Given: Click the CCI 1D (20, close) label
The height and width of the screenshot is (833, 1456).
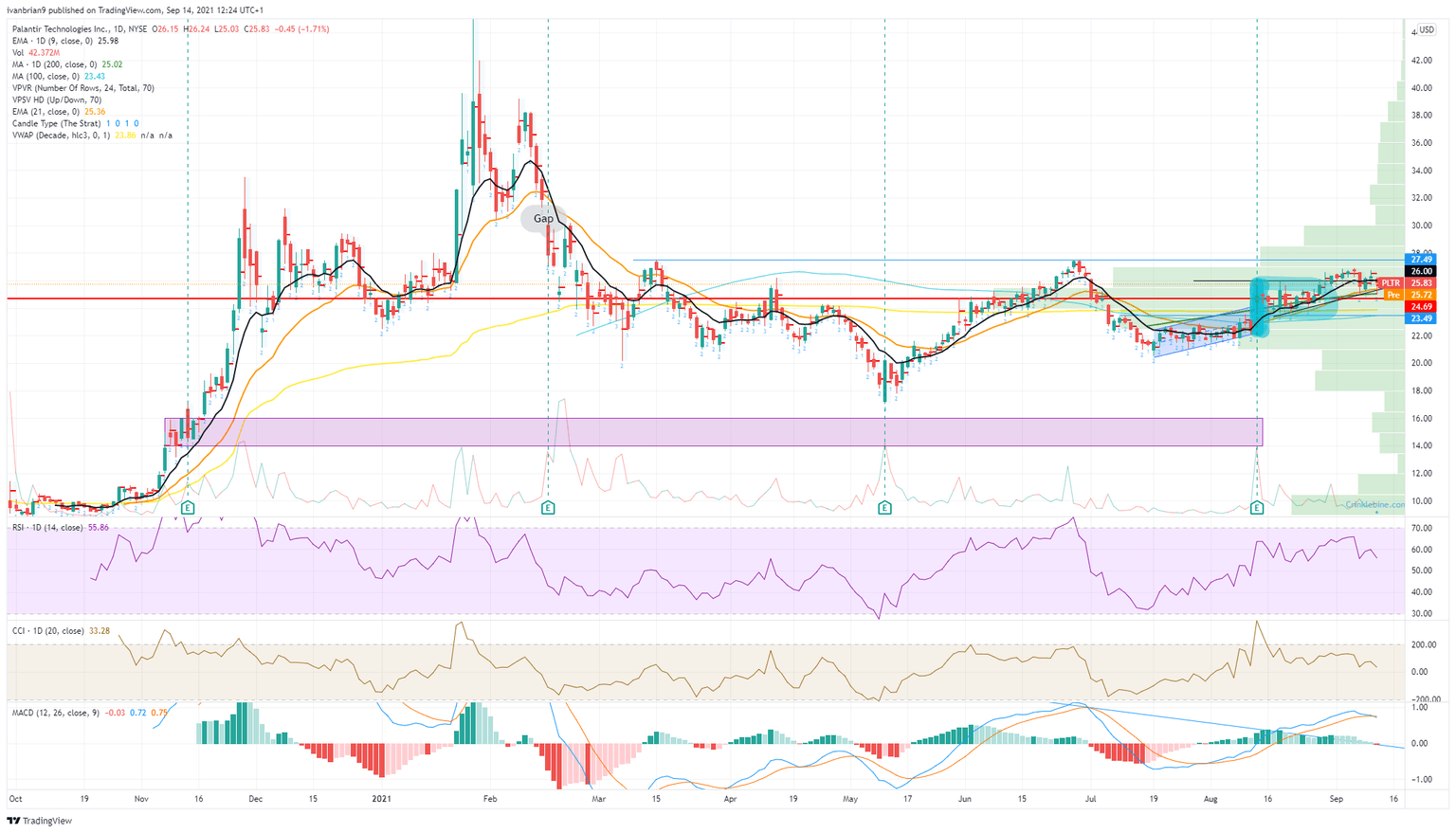Looking at the screenshot, I should coord(61,631).
